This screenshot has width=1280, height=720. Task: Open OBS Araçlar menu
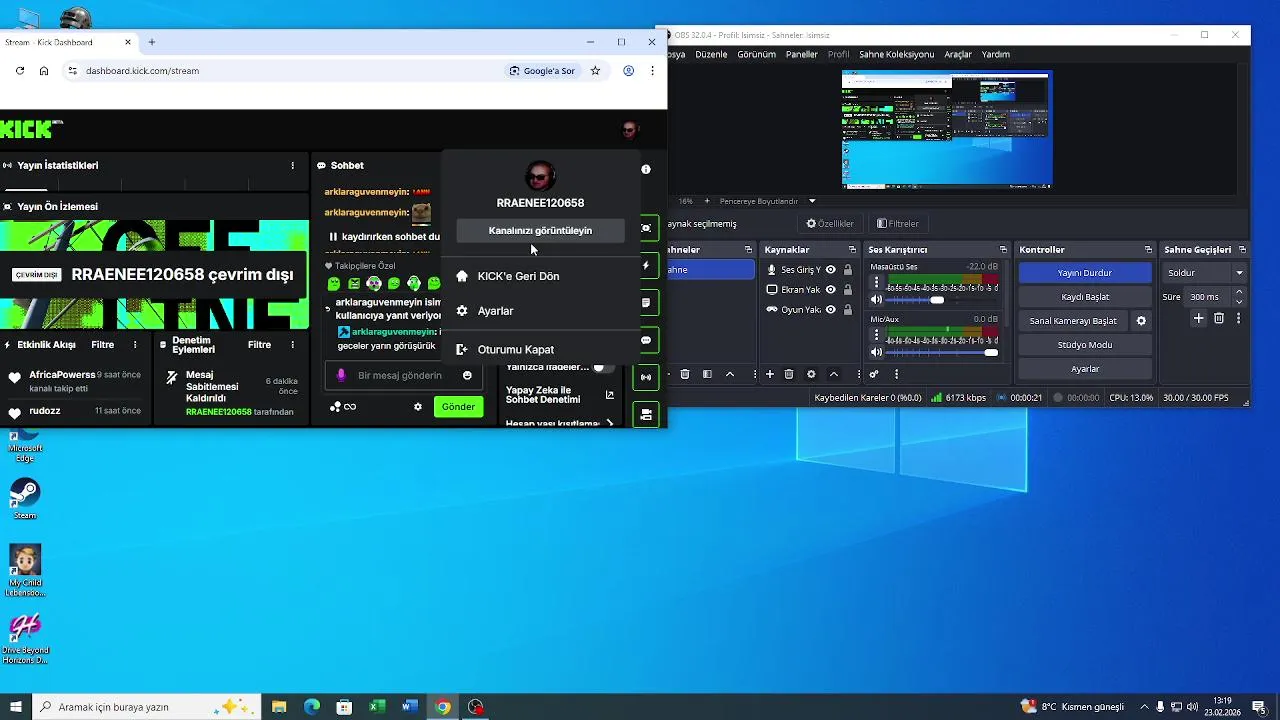point(958,54)
